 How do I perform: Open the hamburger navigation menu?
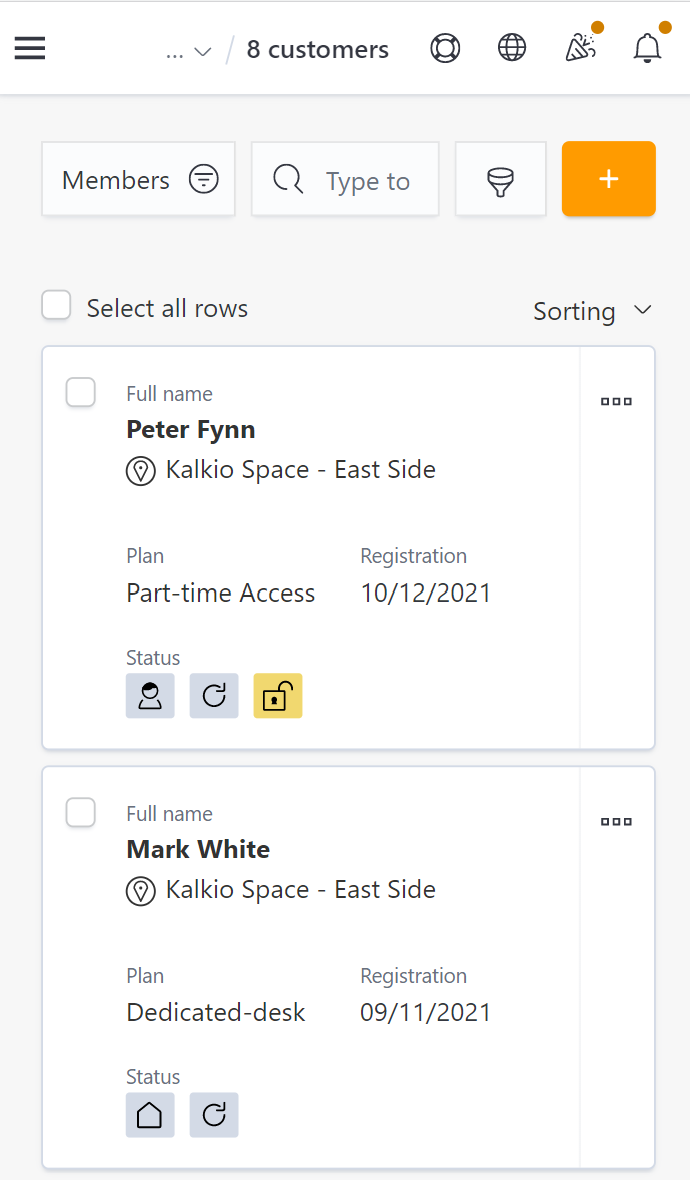coord(30,48)
